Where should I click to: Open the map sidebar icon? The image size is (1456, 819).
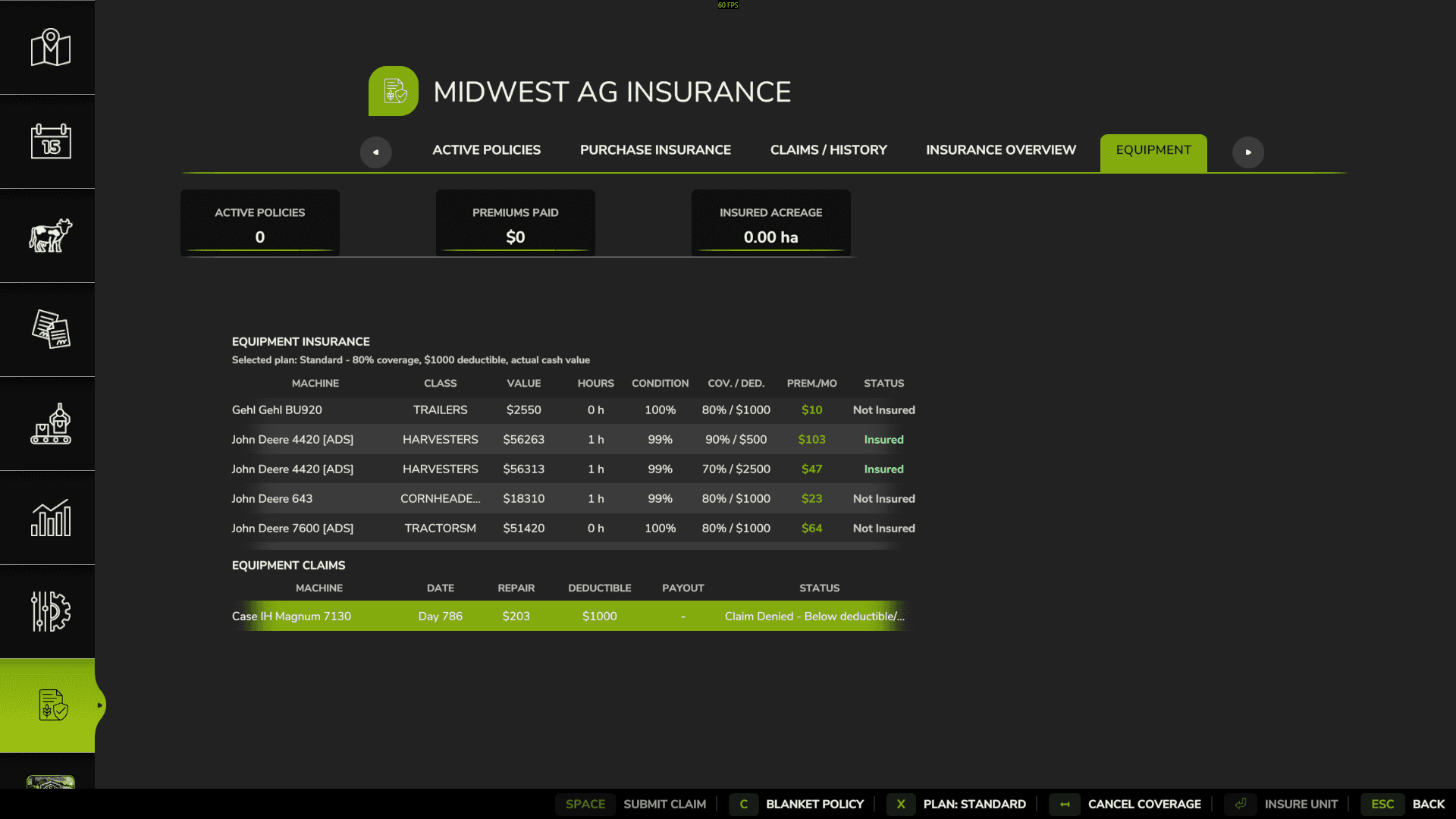[50, 48]
